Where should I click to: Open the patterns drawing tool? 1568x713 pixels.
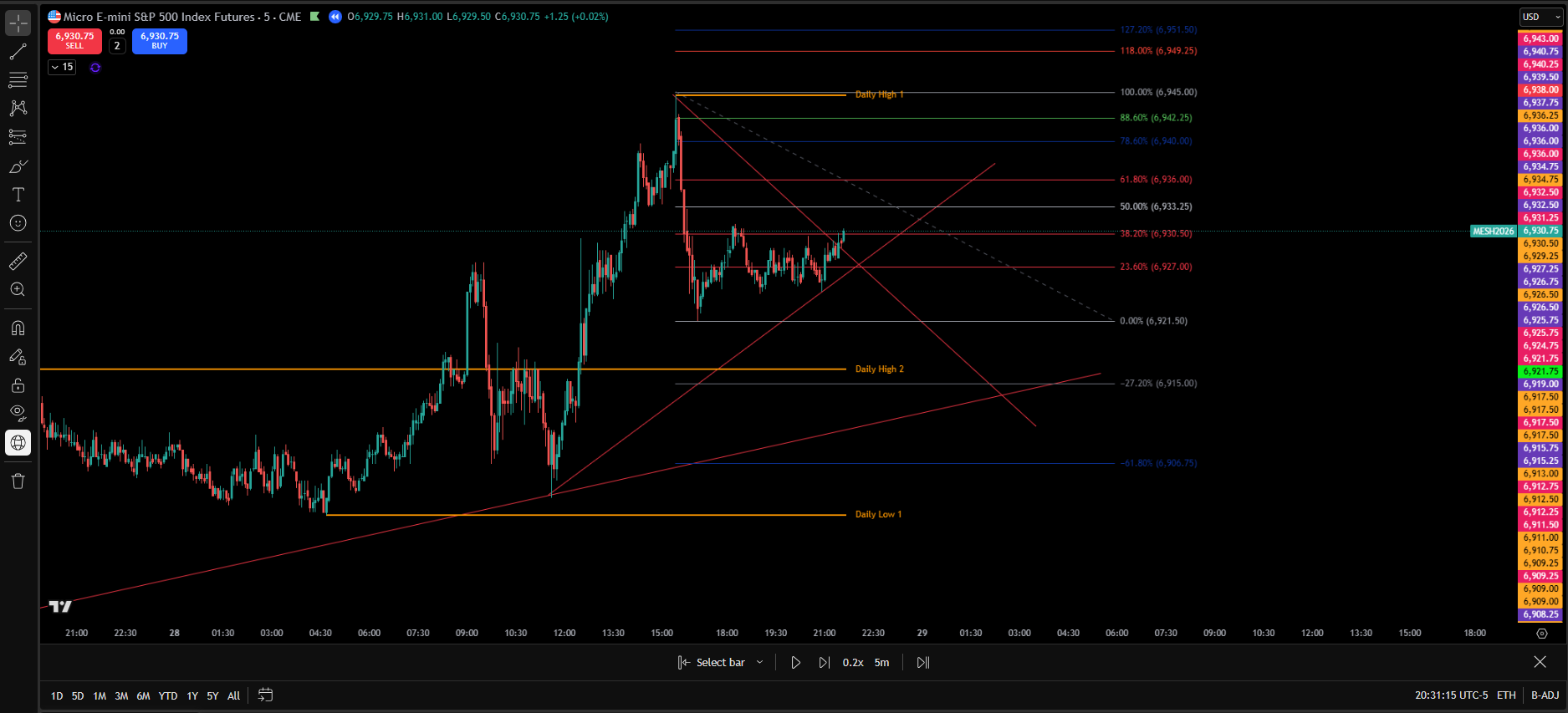tap(18, 109)
